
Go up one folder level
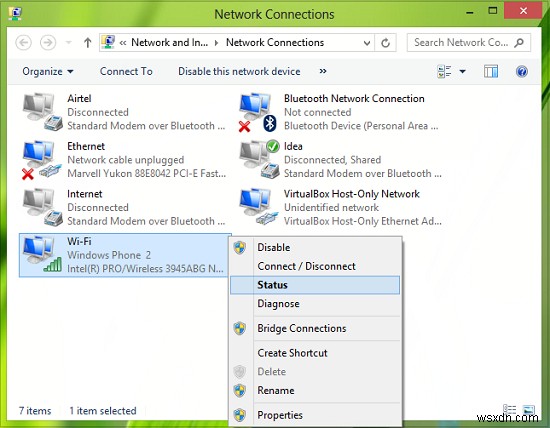click(88, 43)
